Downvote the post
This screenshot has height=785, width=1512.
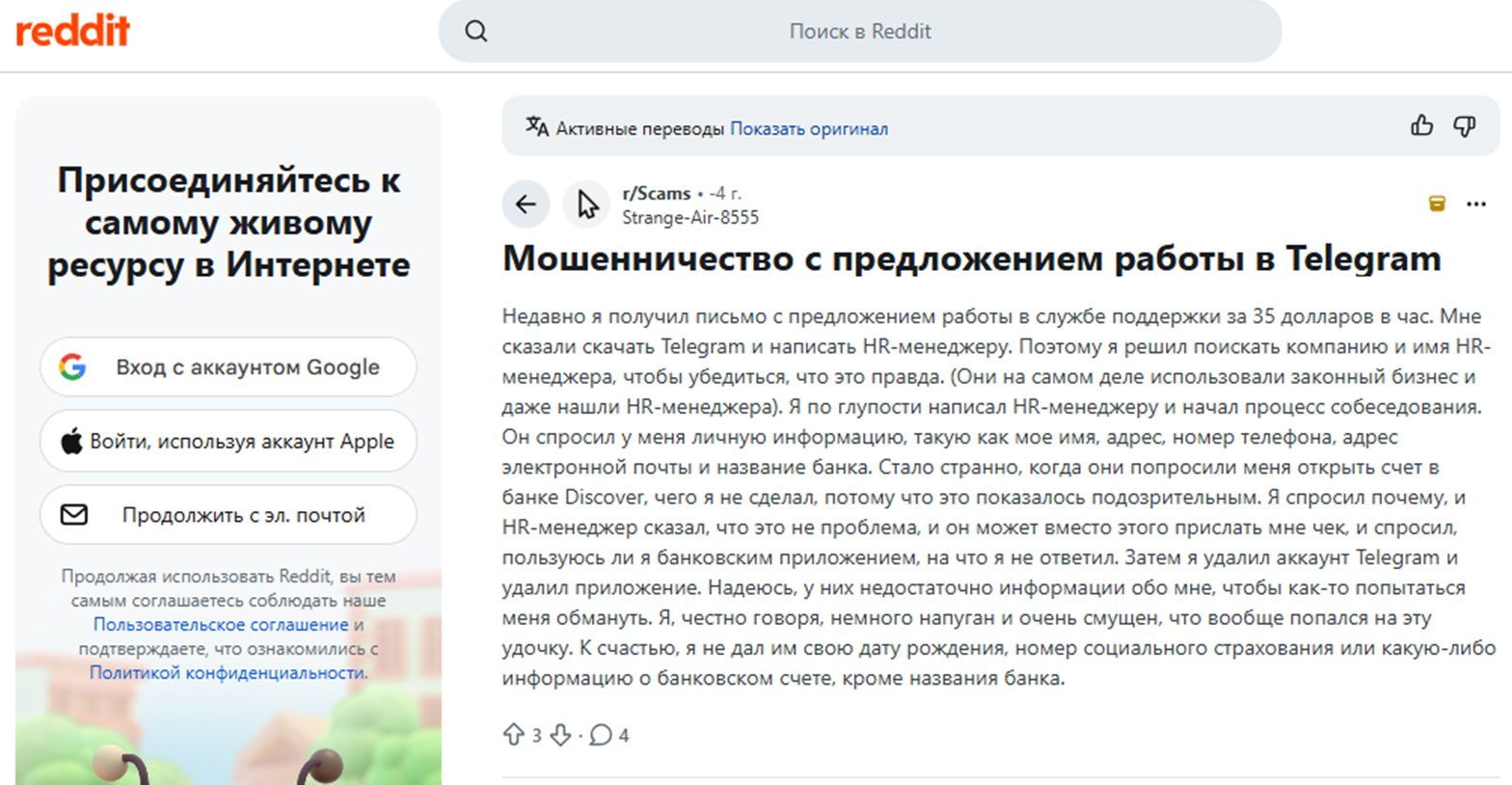(560, 735)
